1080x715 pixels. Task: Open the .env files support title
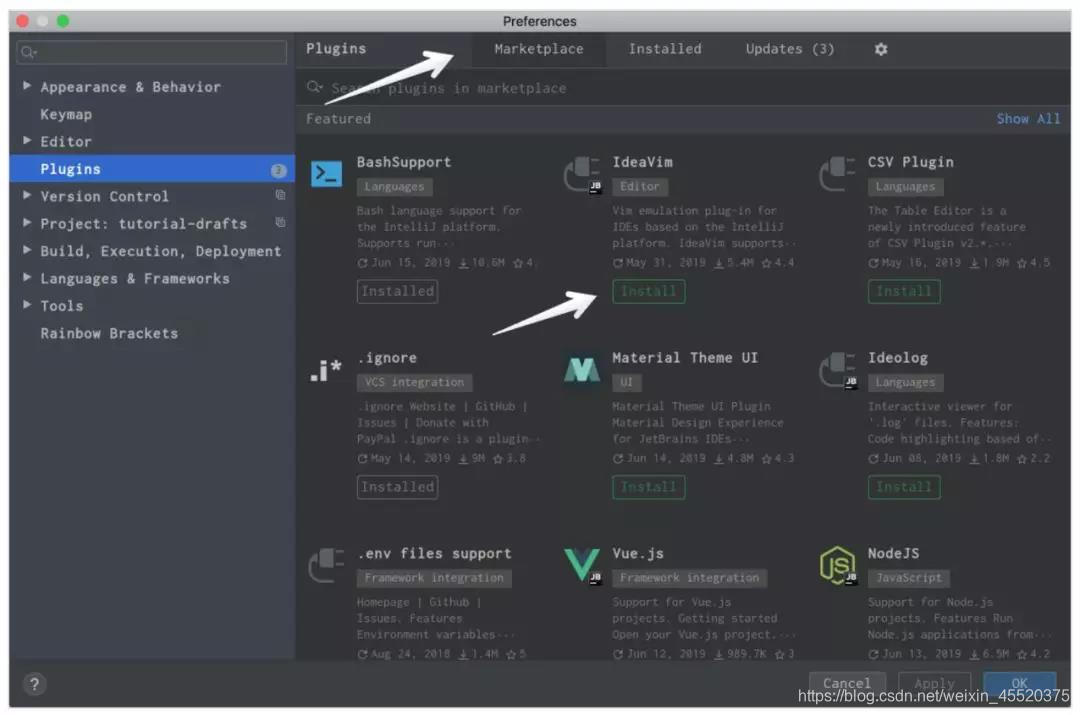click(x=435, y=554)
